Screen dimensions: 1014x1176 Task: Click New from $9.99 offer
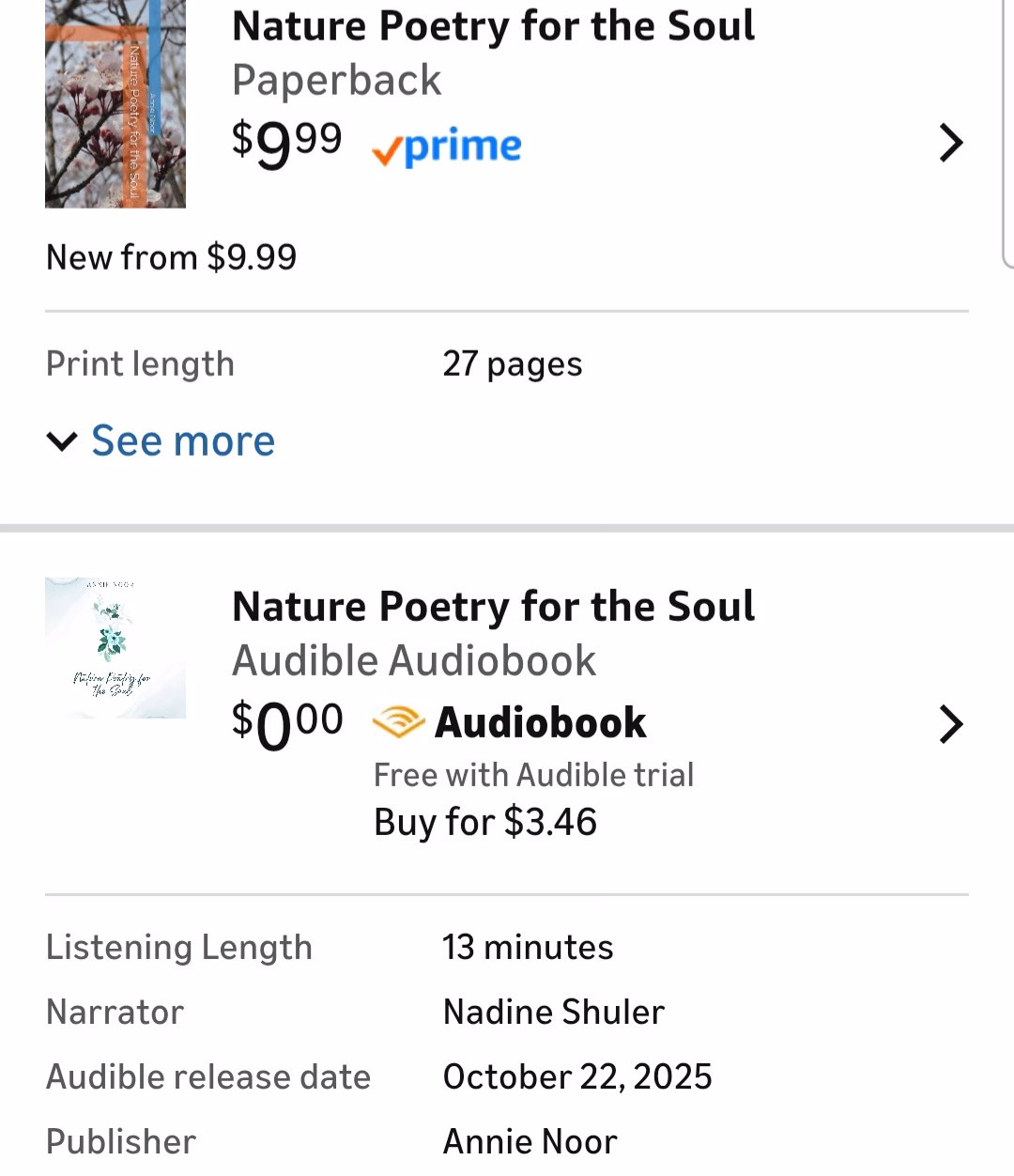pyautogui.click(x=171, y=257)
